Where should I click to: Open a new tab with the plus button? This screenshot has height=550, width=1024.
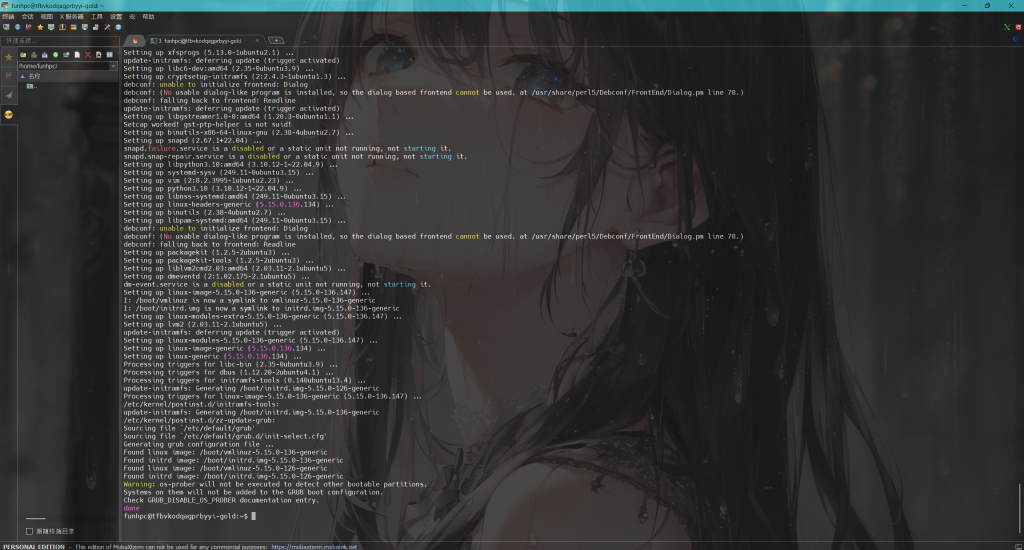pyautogui.click(x=276, y=40)
